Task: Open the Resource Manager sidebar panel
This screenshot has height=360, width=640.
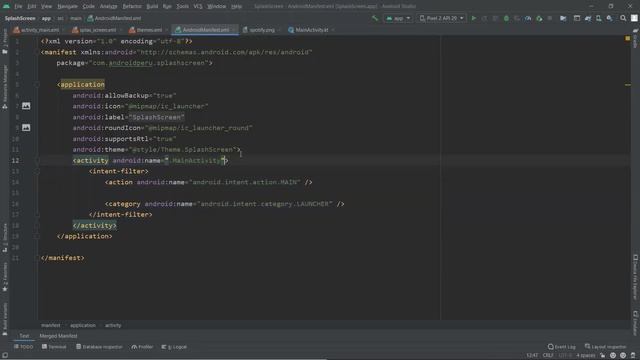Action: [x=5, y=87]
